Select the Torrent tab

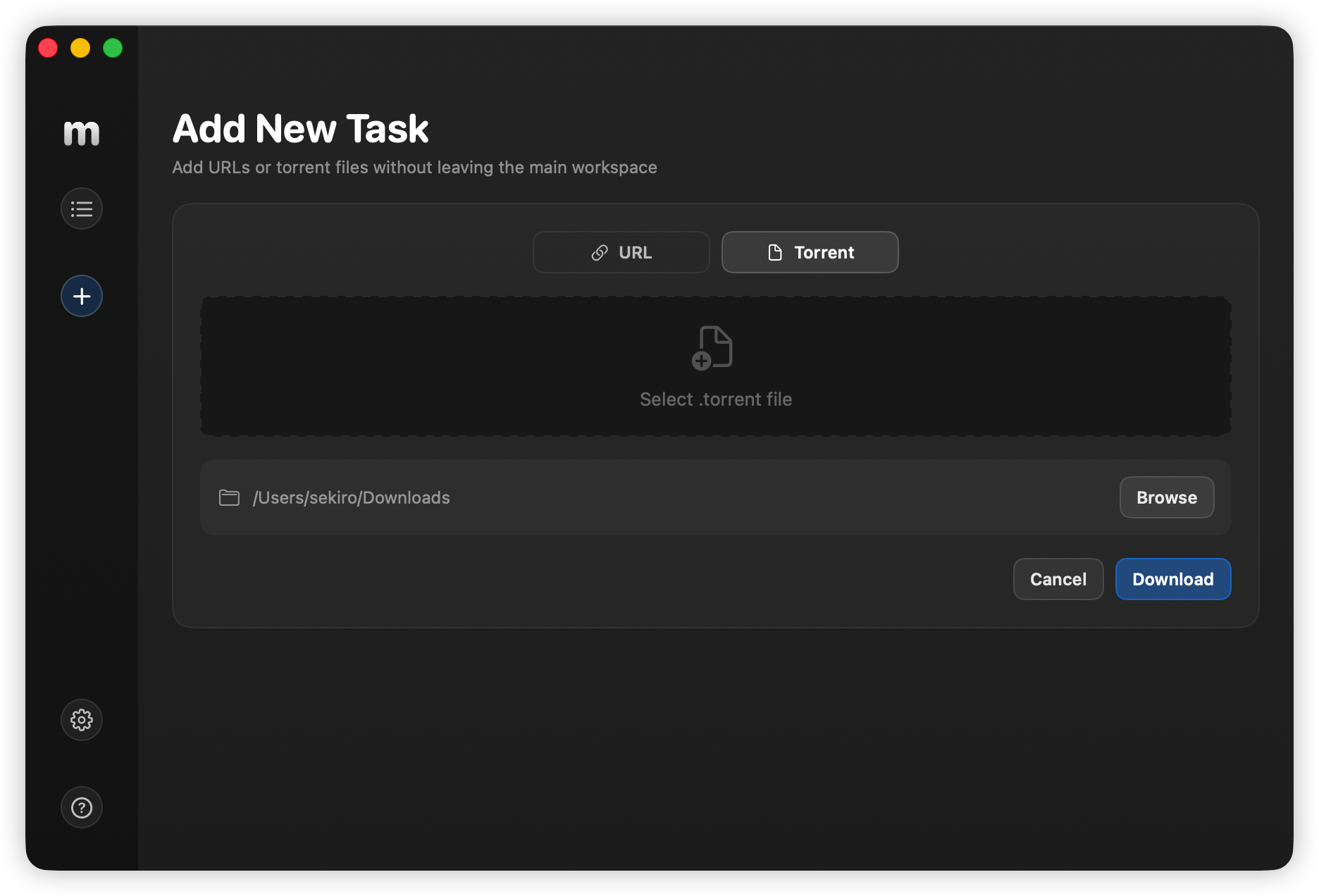[810, 252]
